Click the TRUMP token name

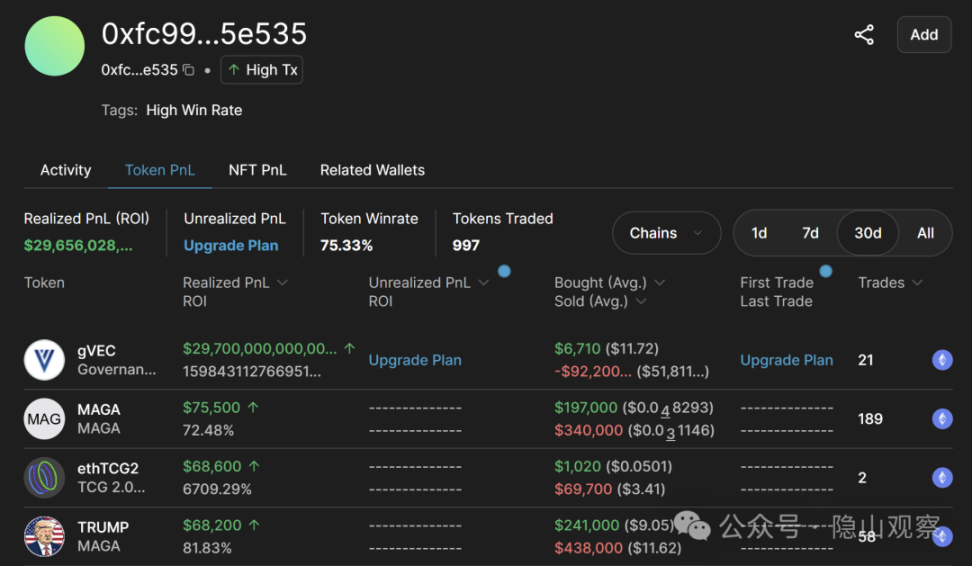point(103,527)
